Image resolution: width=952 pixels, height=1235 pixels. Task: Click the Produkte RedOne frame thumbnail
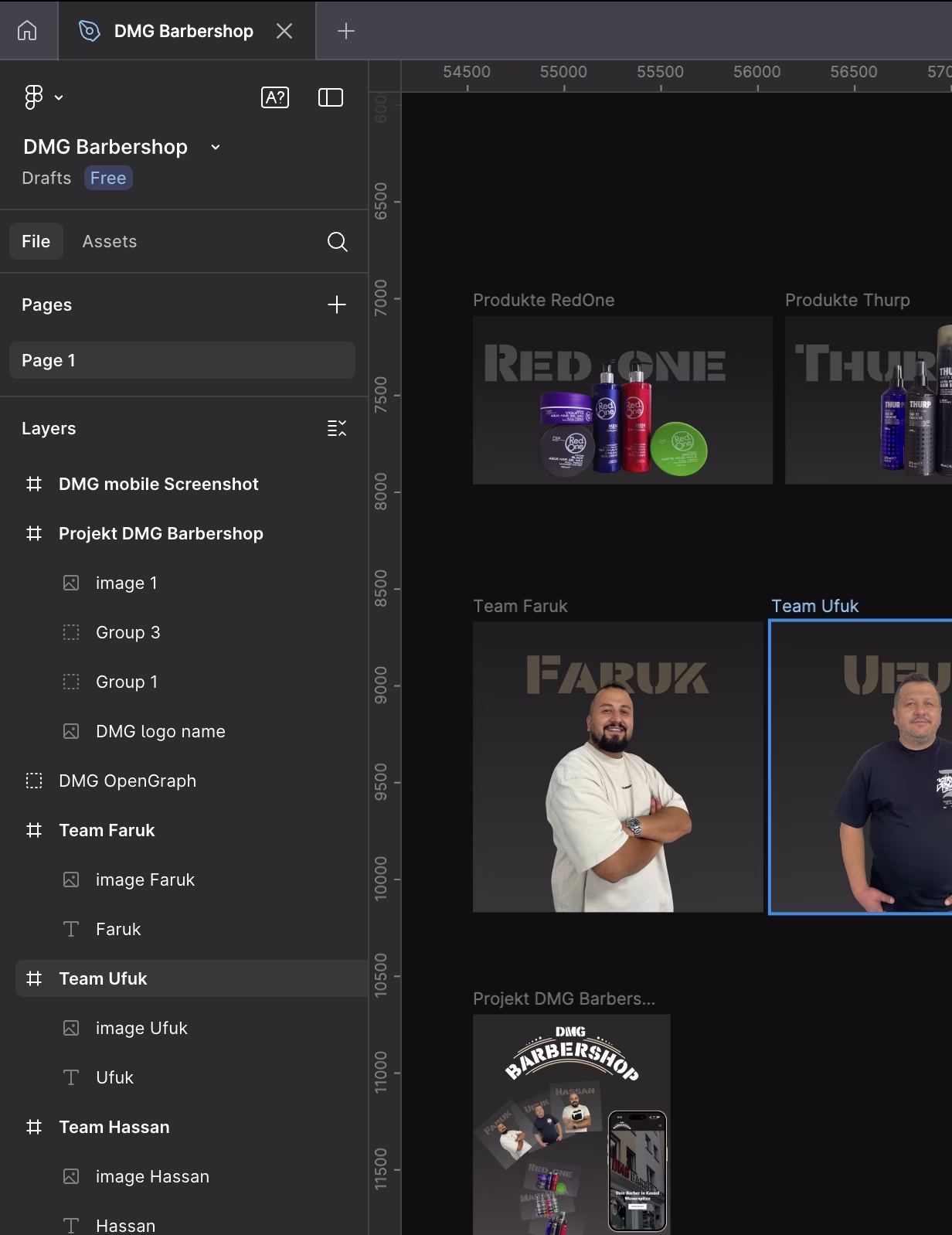point(622,400)
